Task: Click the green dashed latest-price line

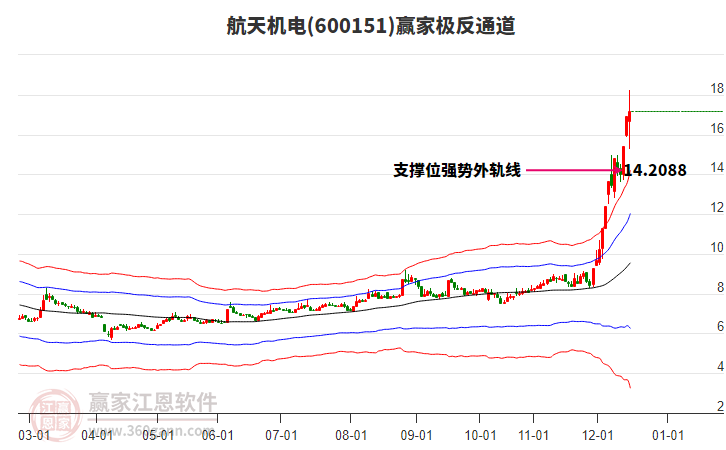Action: (x=678, y=112)
